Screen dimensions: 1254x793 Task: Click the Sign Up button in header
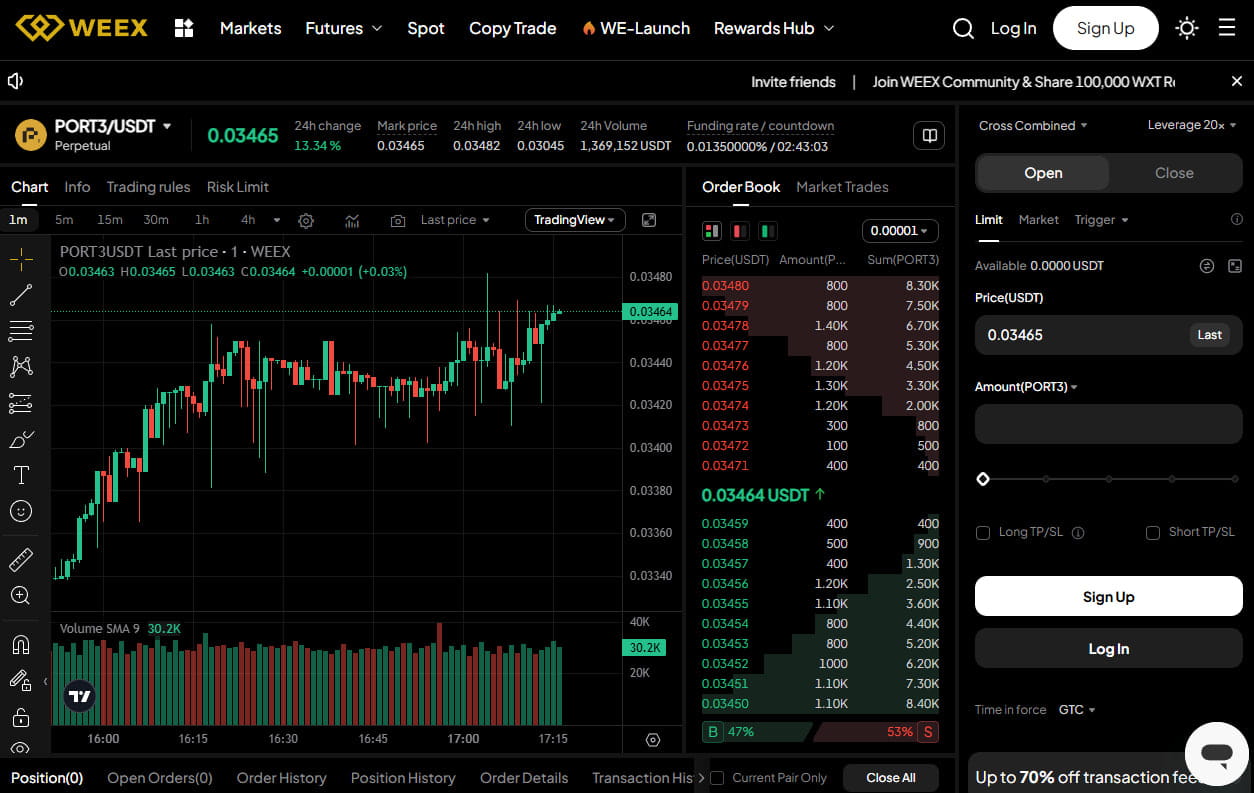pyautogui.click(x=1106, y=28)
